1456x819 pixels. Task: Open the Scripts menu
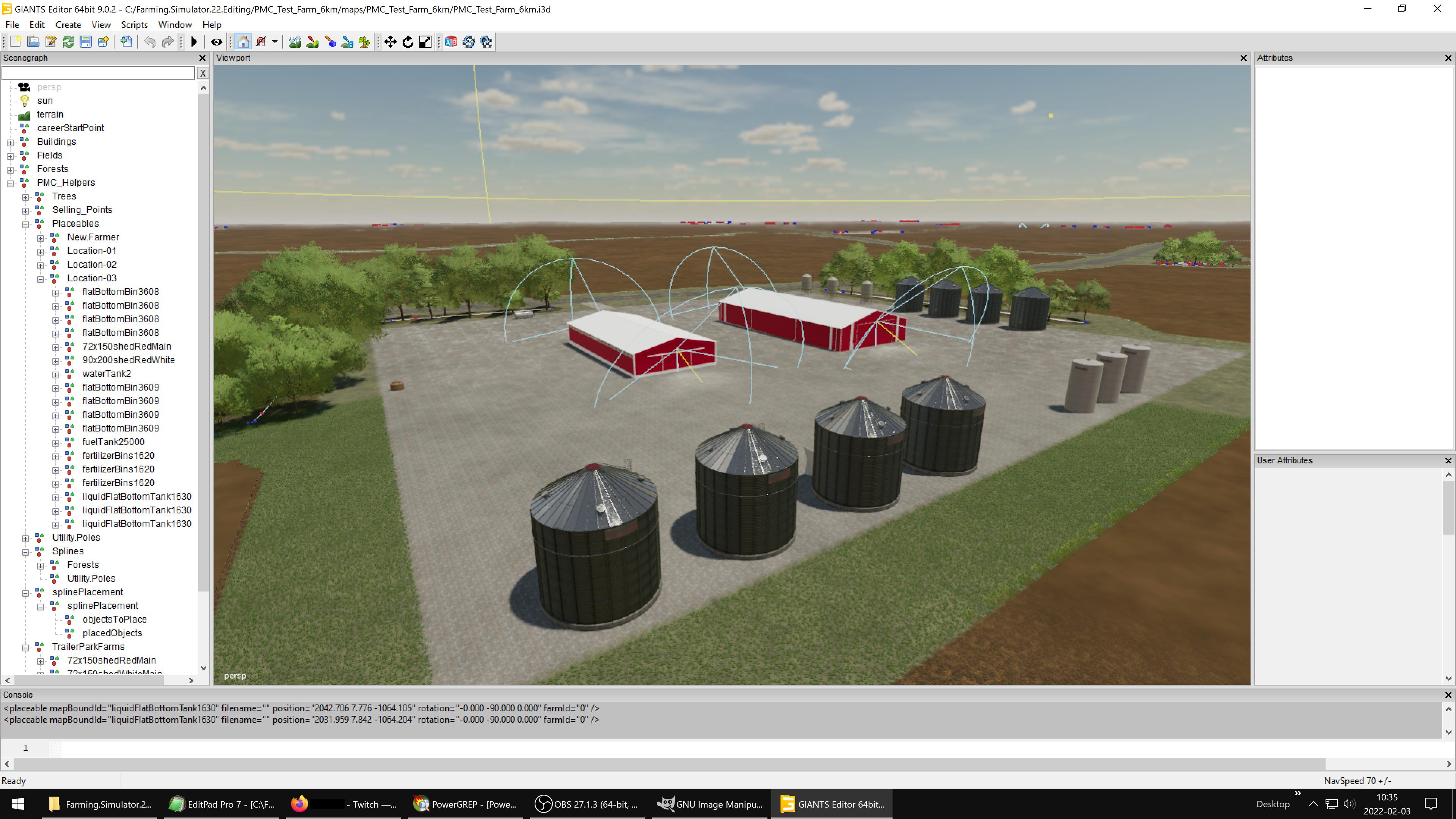point(135,25)
